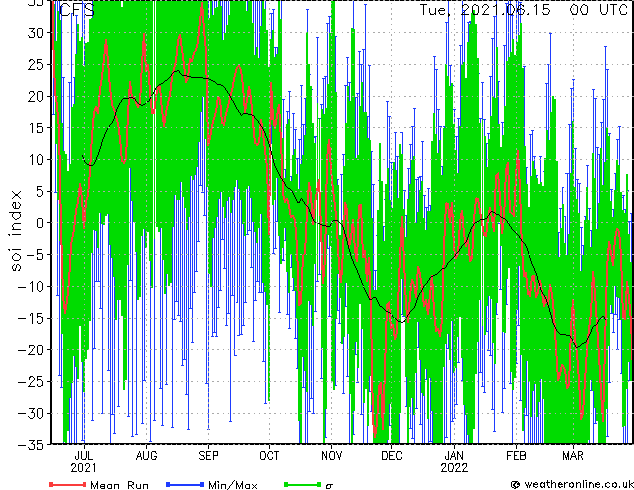Click the SEP month label

(208, 456)
